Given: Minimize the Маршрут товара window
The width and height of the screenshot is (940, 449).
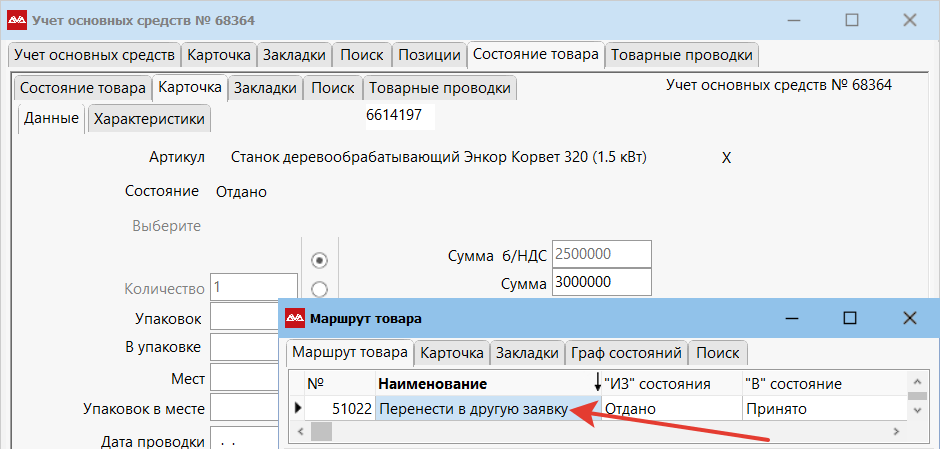Looking at the screenshot, I should (789, 318).
